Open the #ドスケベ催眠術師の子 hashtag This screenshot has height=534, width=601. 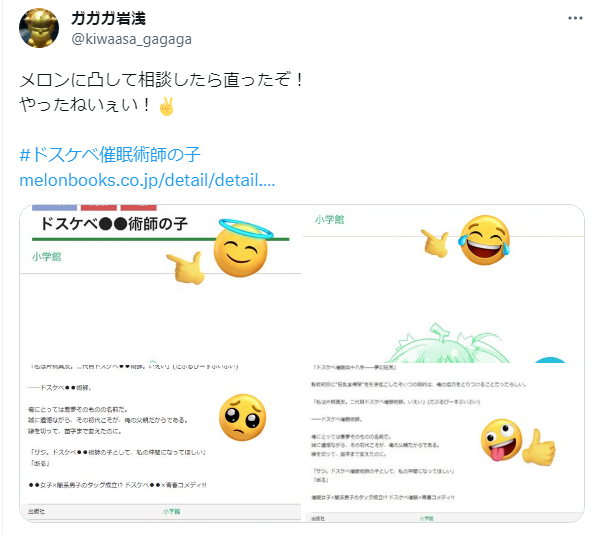110,154
